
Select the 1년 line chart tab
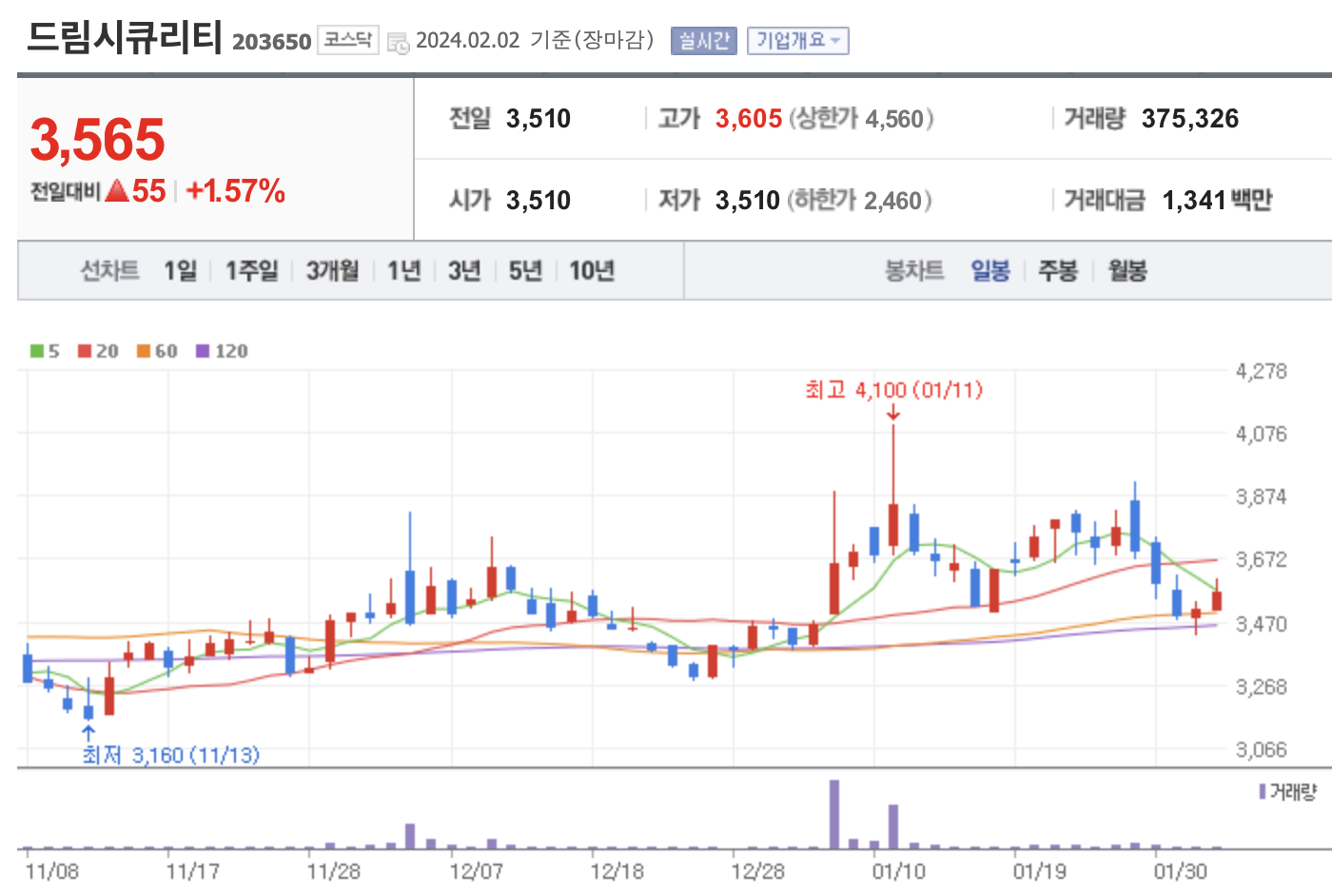403,271
